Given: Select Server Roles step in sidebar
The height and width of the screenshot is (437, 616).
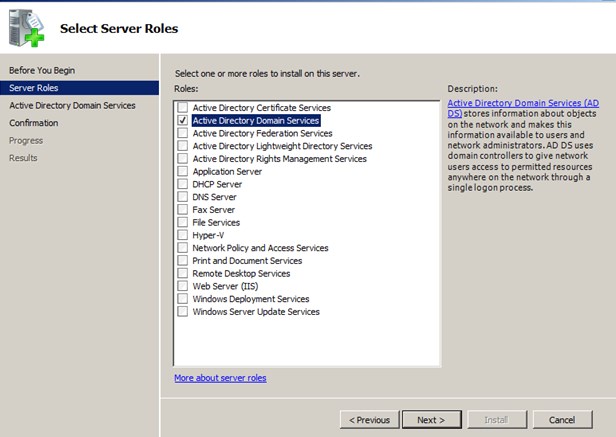Looking at the screenshot, I should pyautogui.click(x=79, y=88).
